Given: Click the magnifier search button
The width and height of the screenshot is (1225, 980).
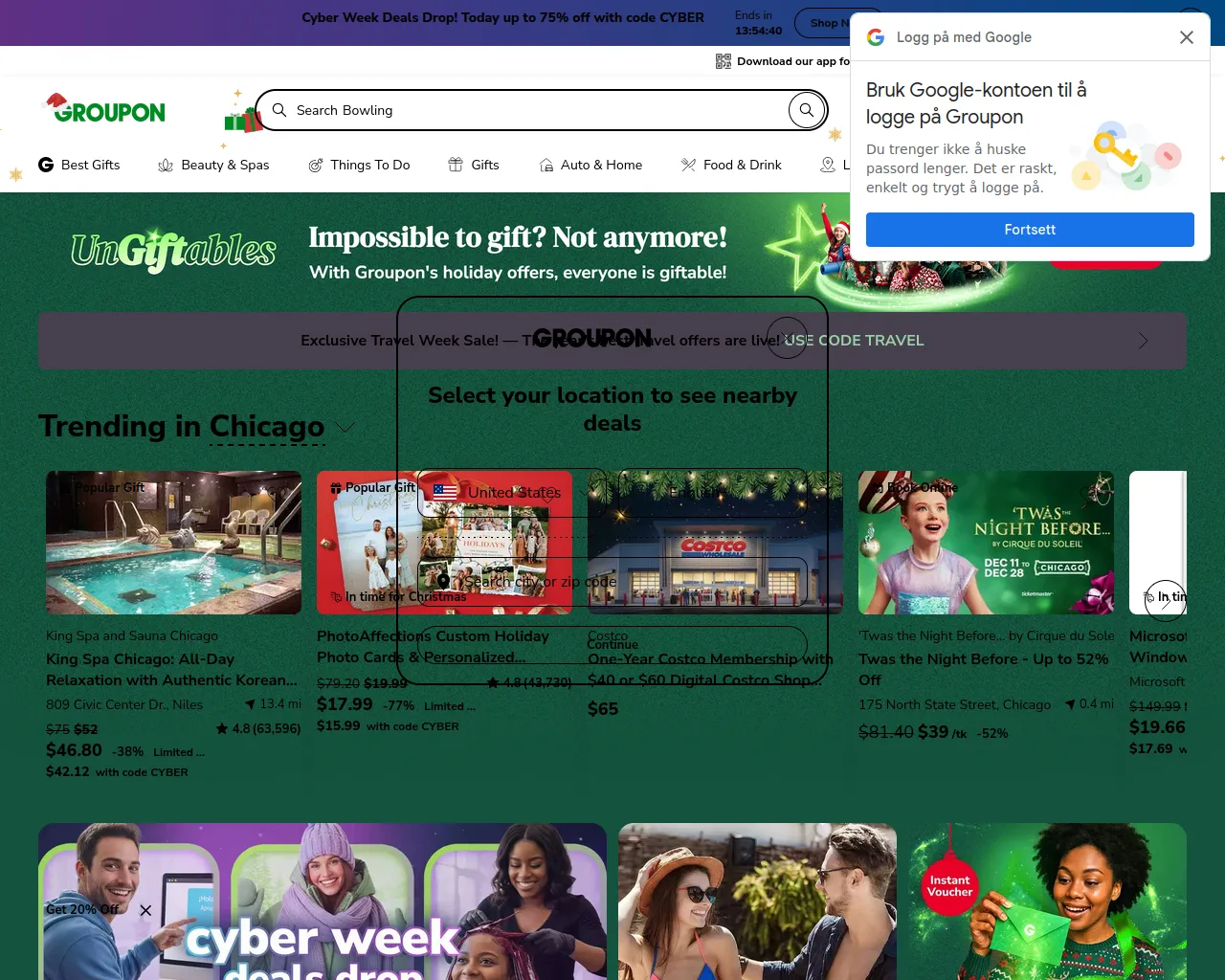Looking at the screenshot, I should (x=807, y=110).
